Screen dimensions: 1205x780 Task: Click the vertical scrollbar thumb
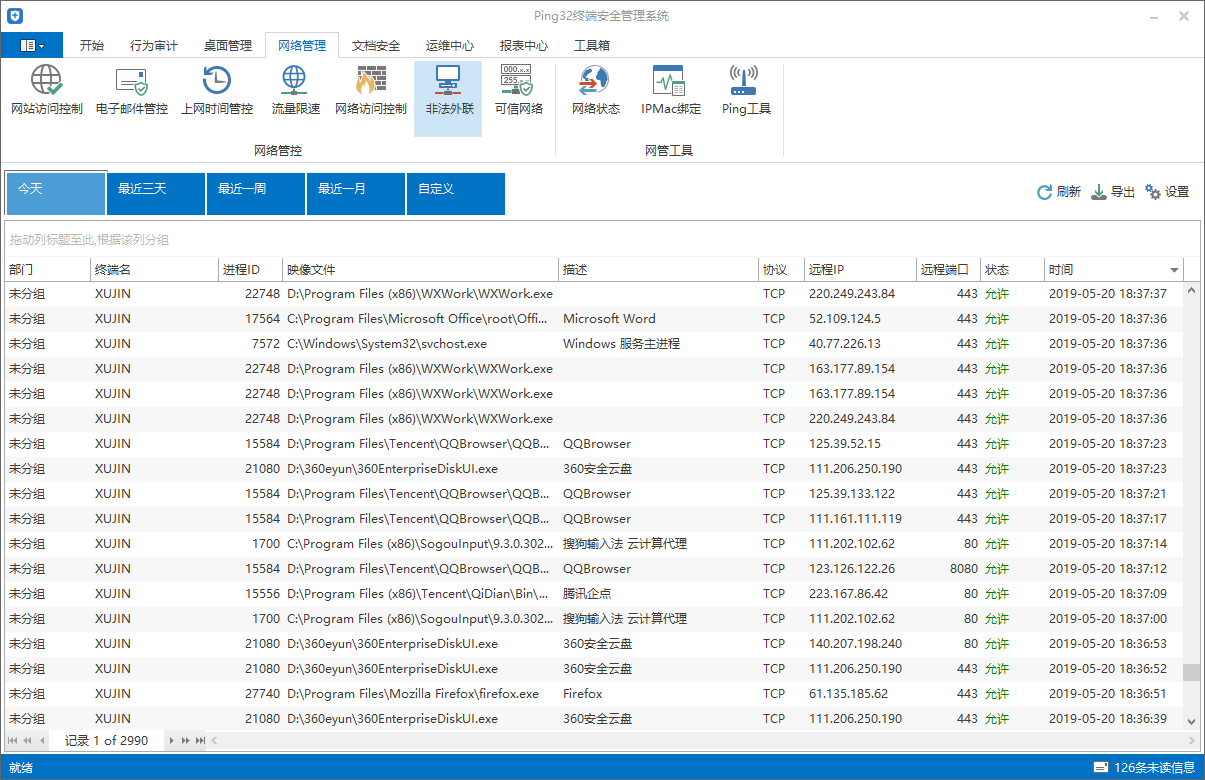(1191, 672)
